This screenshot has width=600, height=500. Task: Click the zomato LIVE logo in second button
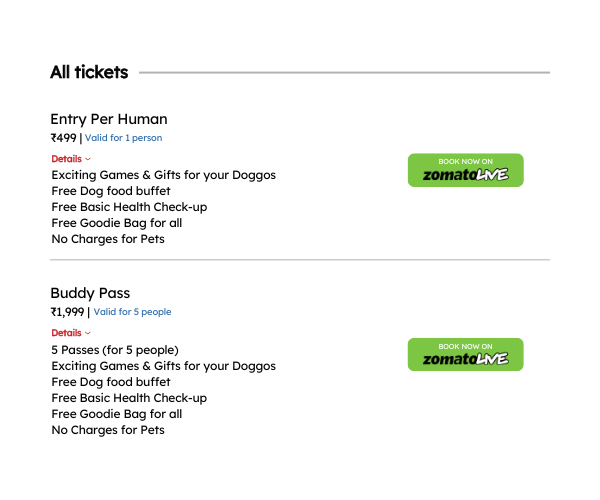[x=465, y=359]
